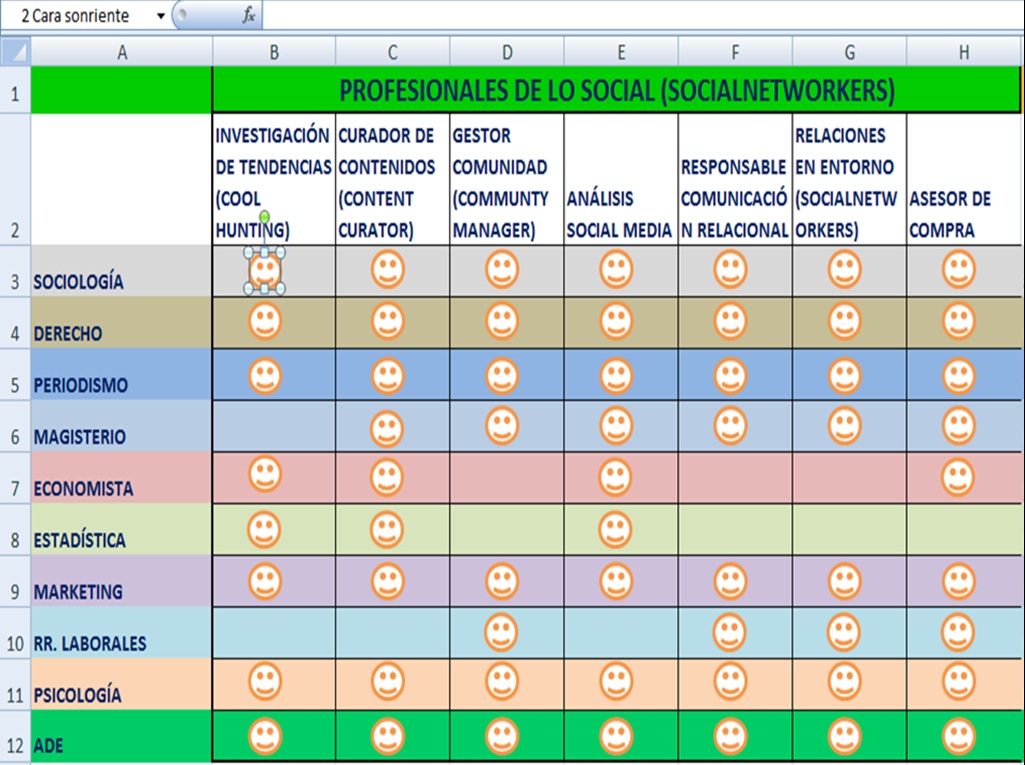Viewport: 1025px width, 765px height.
Task: Pick the Derecho smiley under Análisis Social Media
Action: [616, 322]
